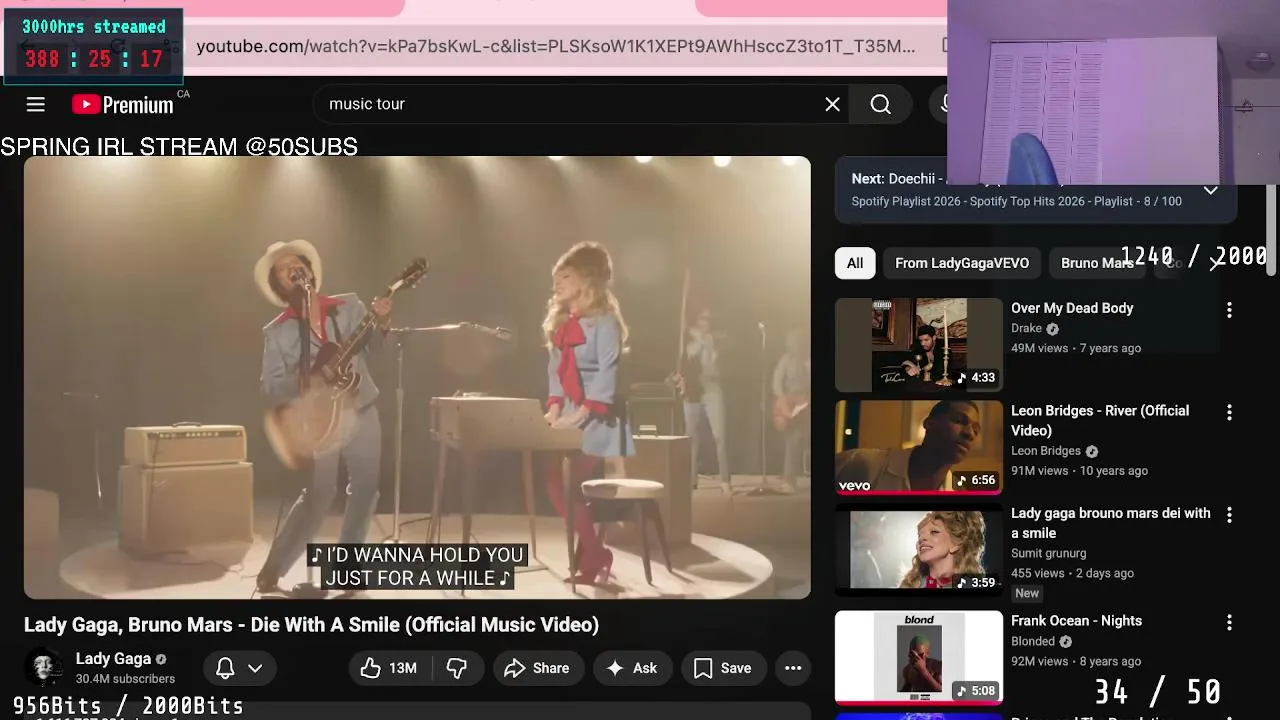Select the "All" filter chip

pos(855,263)
